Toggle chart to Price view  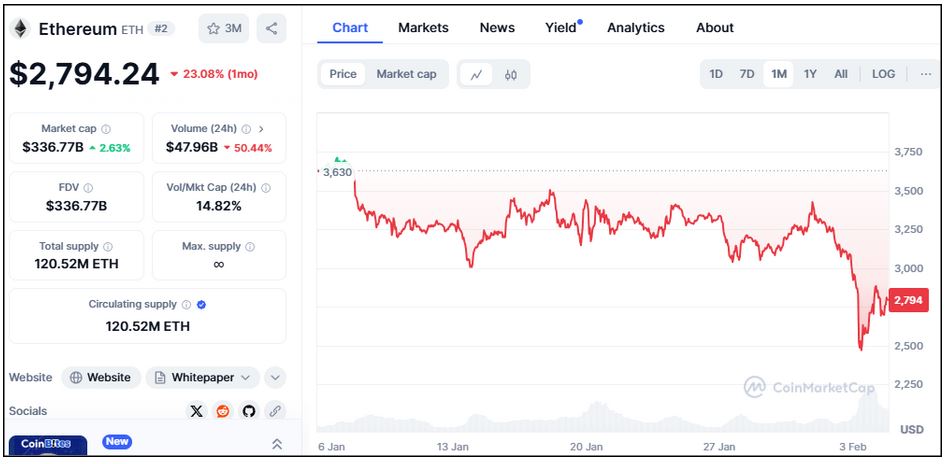click(343, 74)
